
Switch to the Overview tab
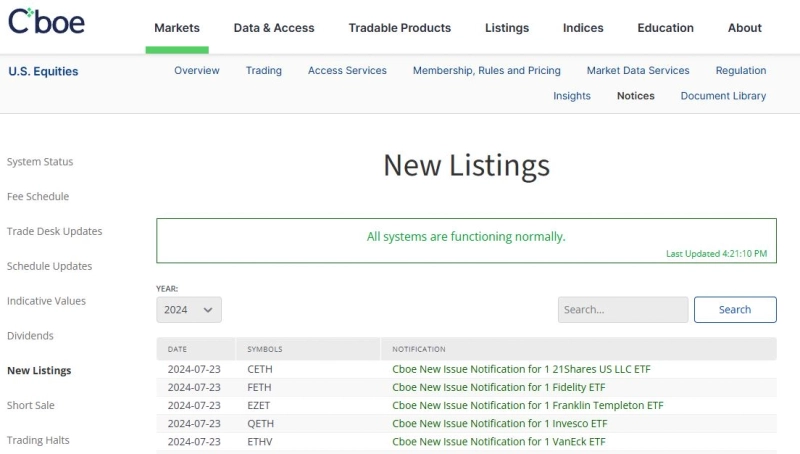[197, 71]
